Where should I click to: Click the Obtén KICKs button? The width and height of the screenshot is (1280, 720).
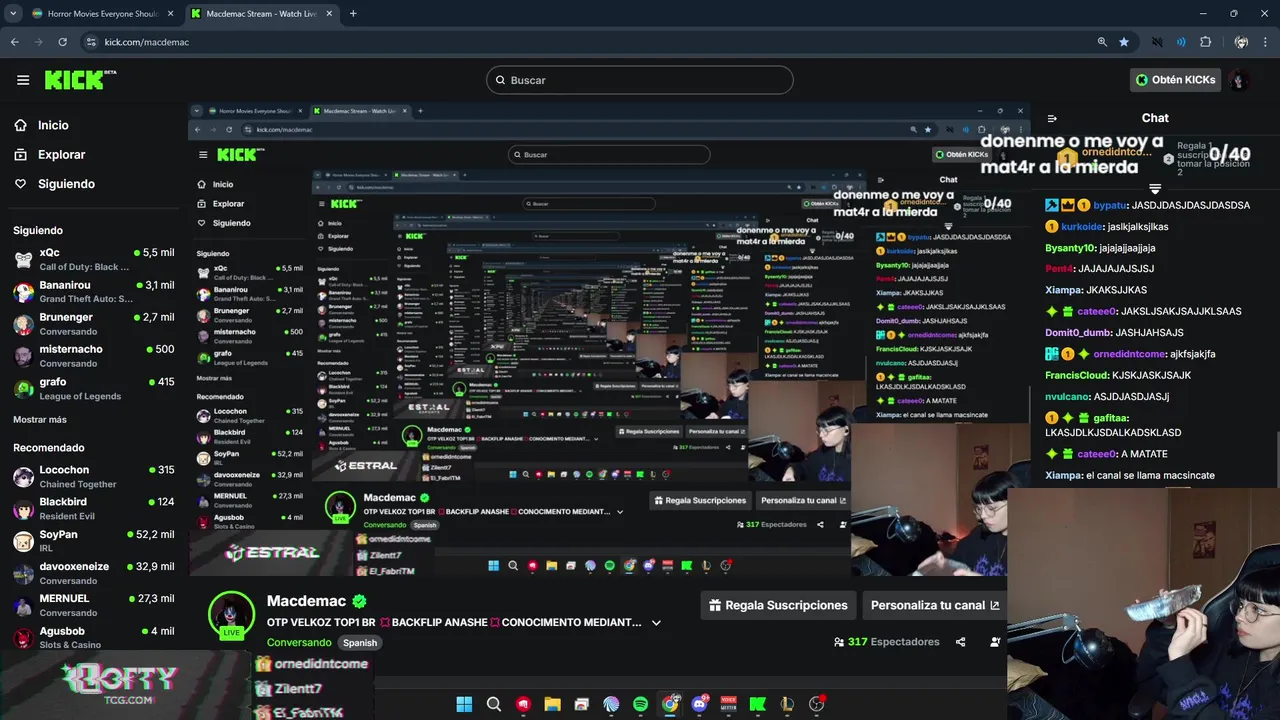[x=1175, y=80]
